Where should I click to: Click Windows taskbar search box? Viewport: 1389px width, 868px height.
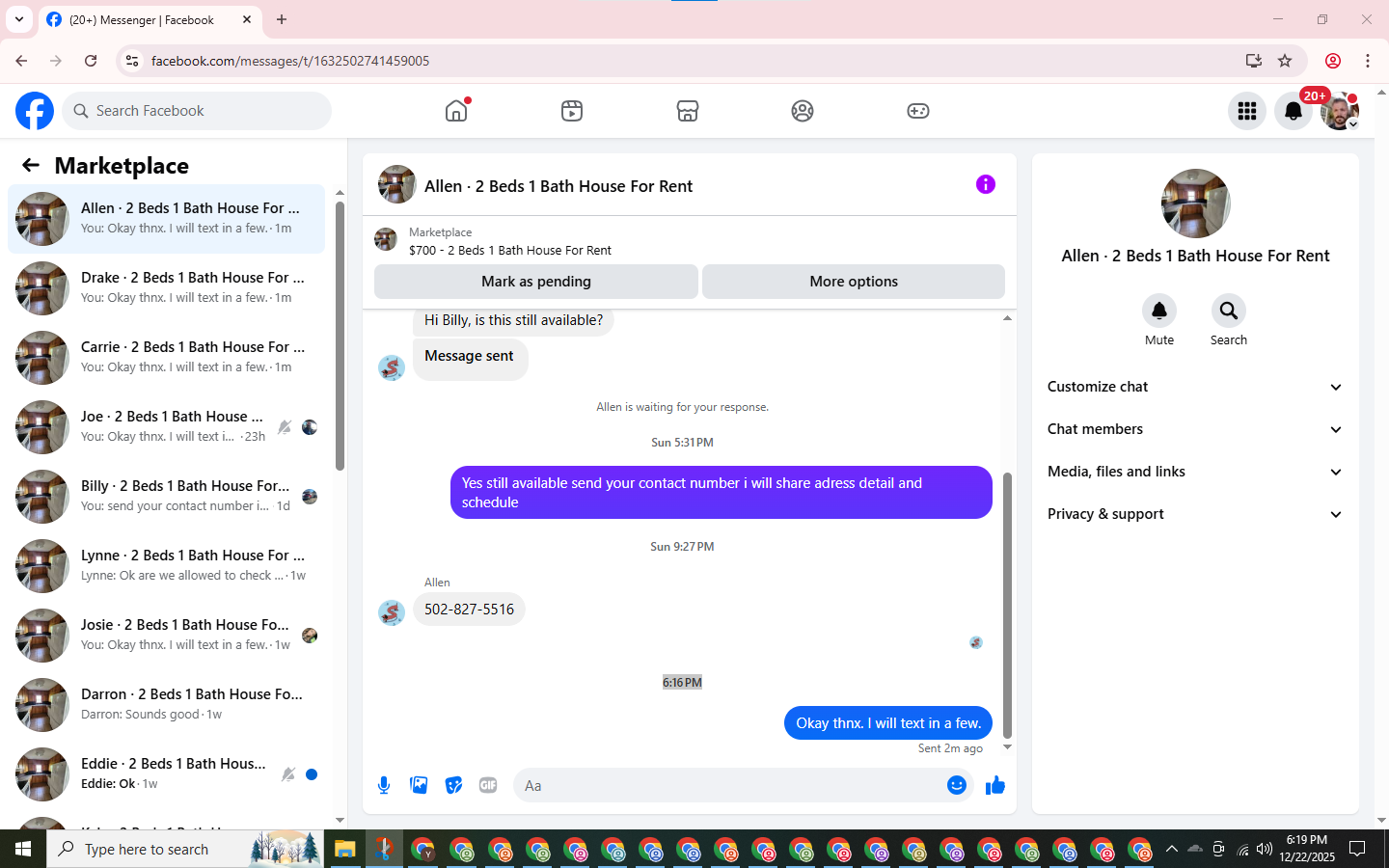185,849
